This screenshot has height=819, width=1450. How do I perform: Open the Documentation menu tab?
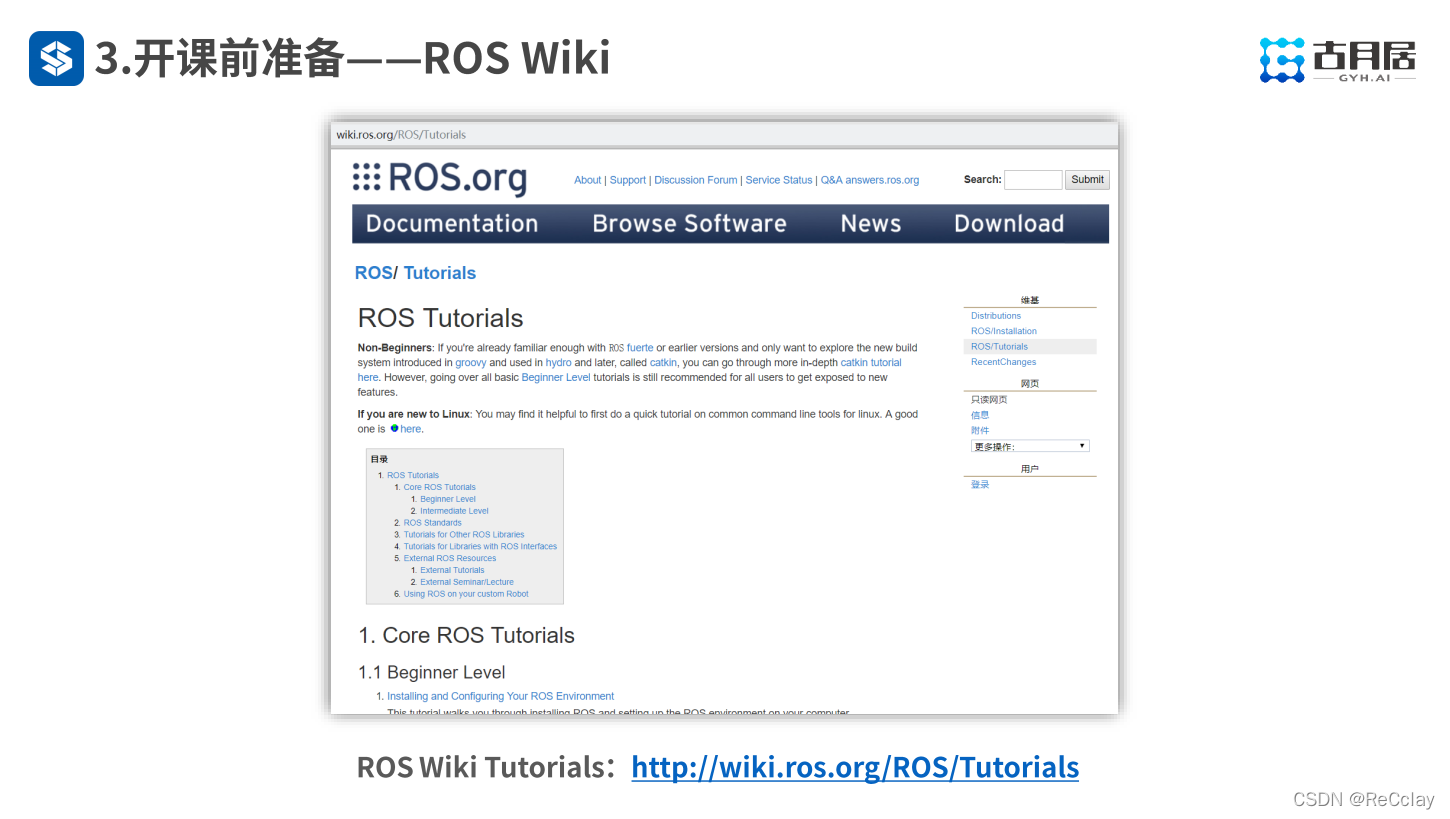(x=452, y=224)
